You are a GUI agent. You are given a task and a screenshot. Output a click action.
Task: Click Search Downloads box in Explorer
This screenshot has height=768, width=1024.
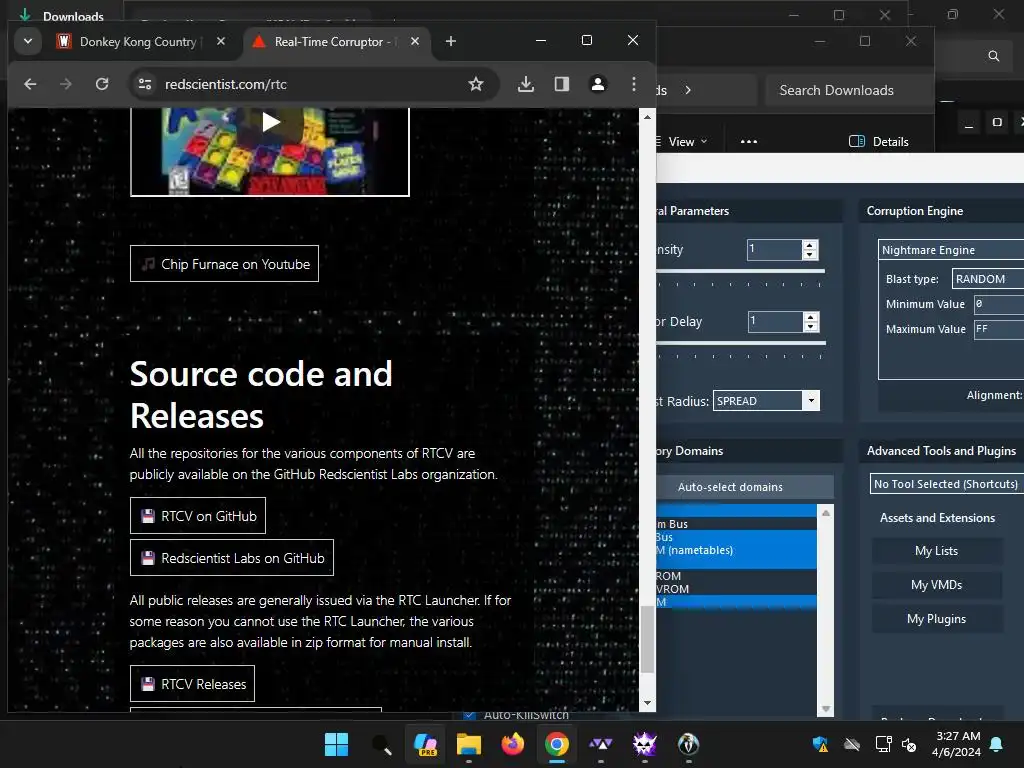[x=849, y=90]
